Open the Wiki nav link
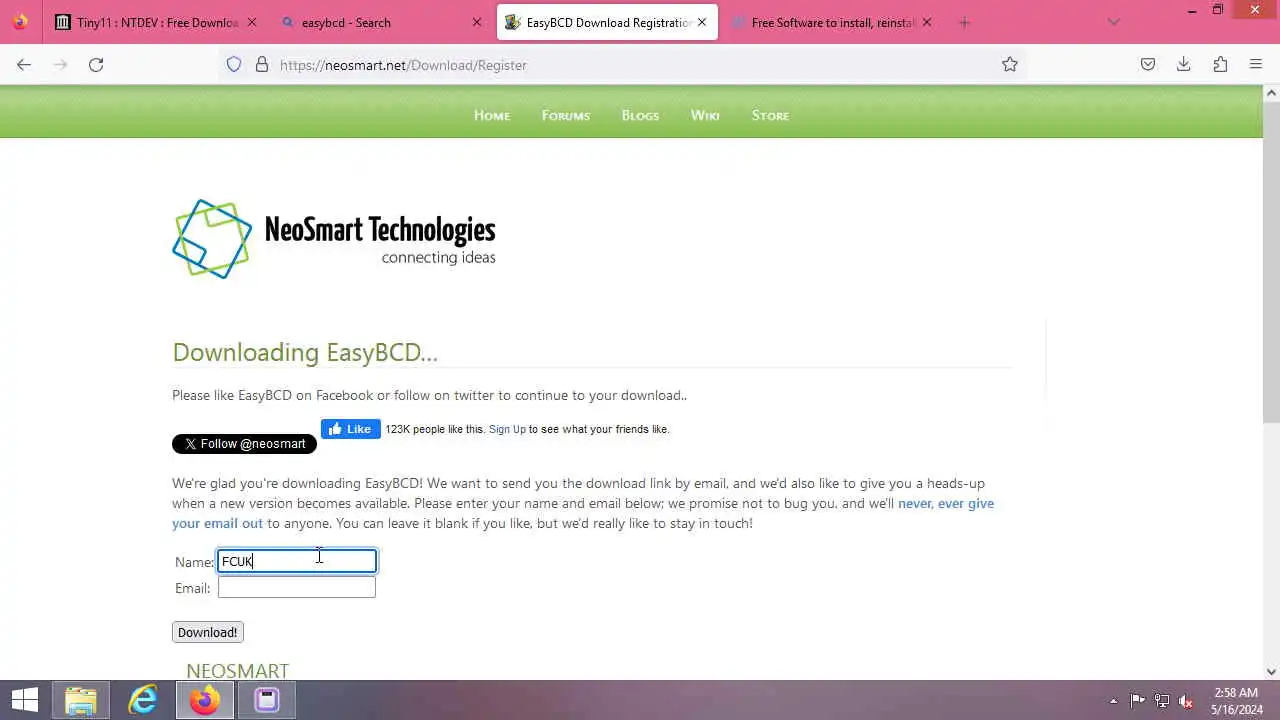1280x720 pixels. (705, 115)
